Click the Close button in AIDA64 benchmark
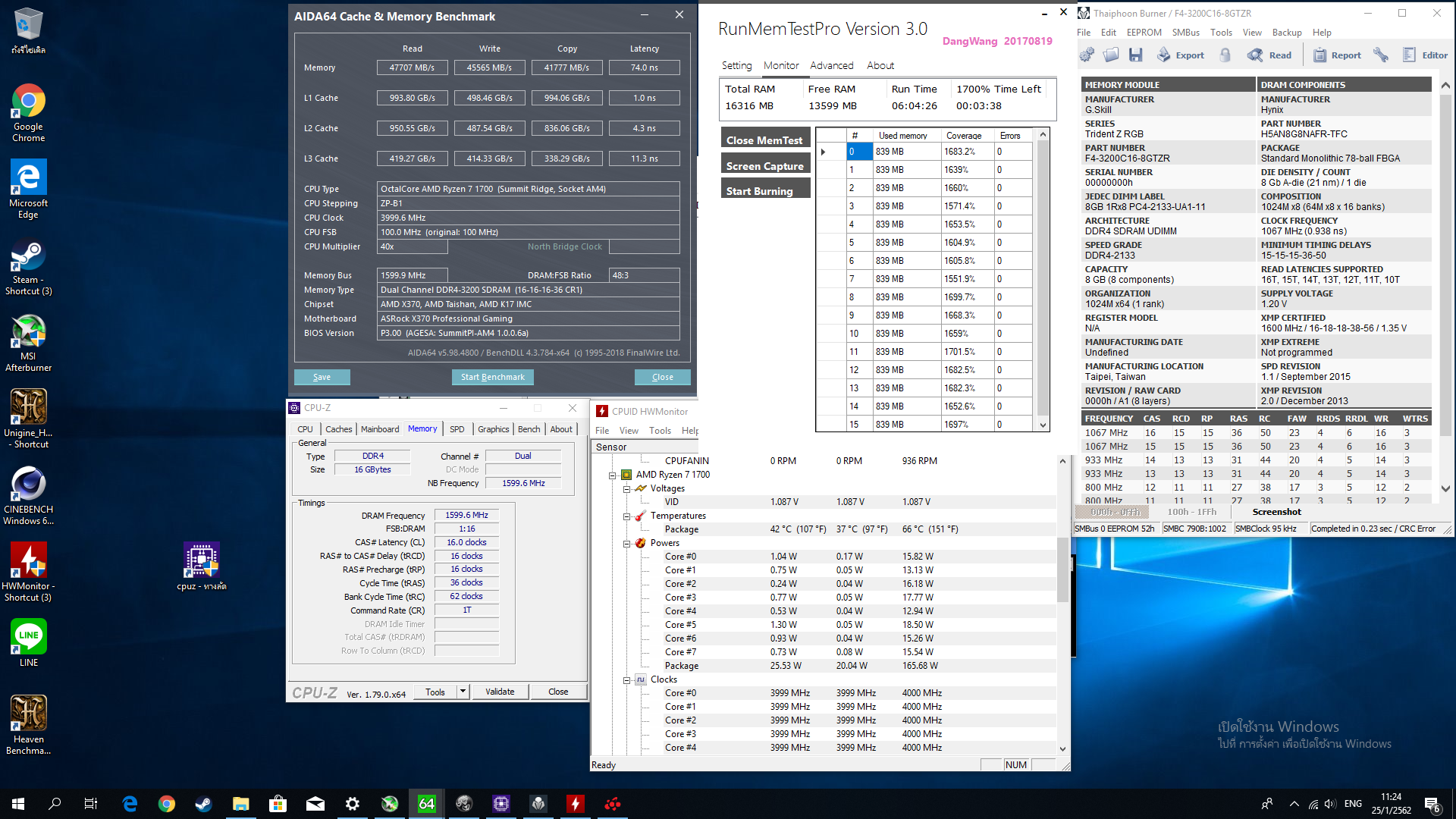The width and height of the screenshot is (1456, 819). tap(662, 377)
